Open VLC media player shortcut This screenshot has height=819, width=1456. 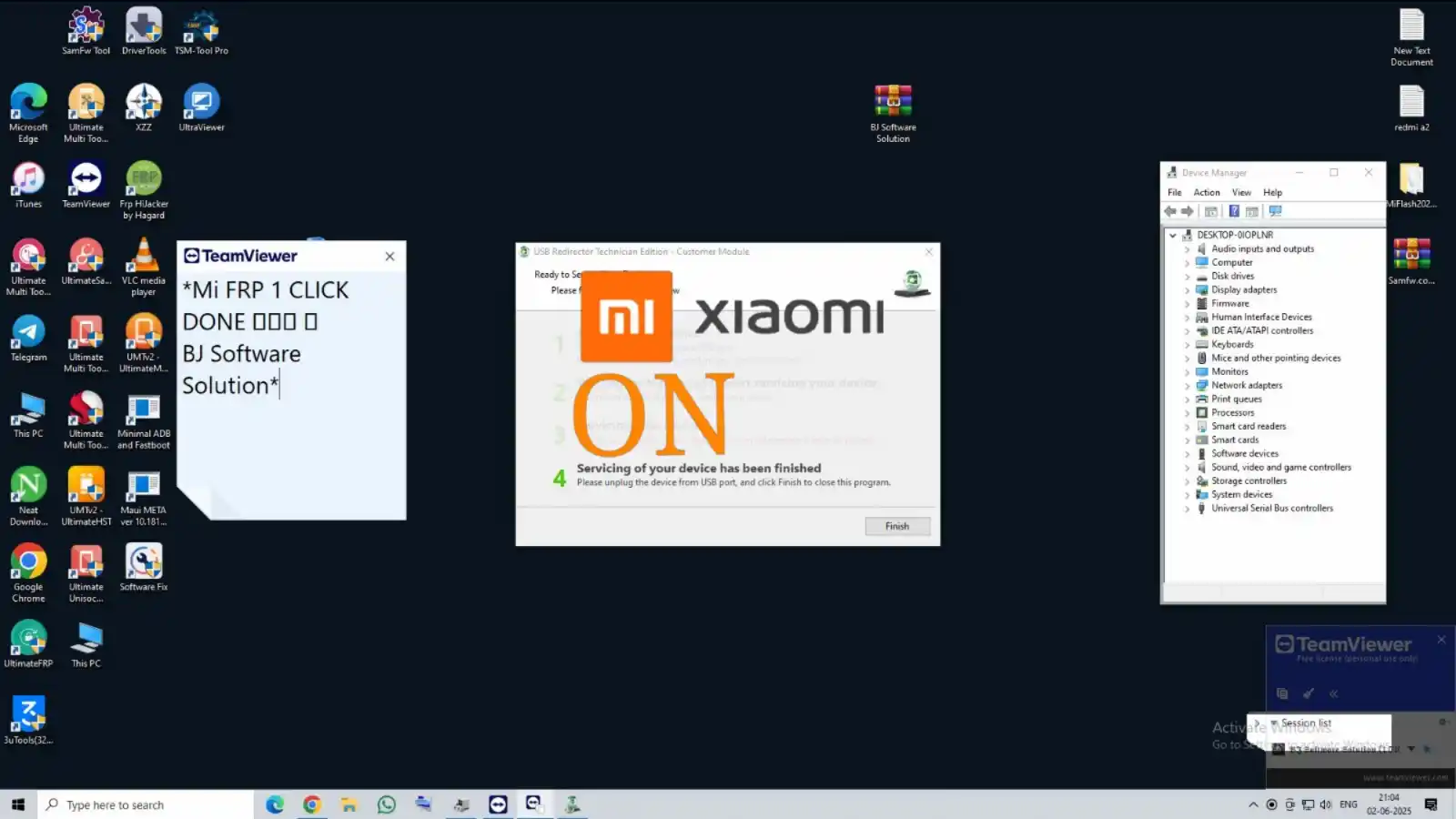click(144, 267)
